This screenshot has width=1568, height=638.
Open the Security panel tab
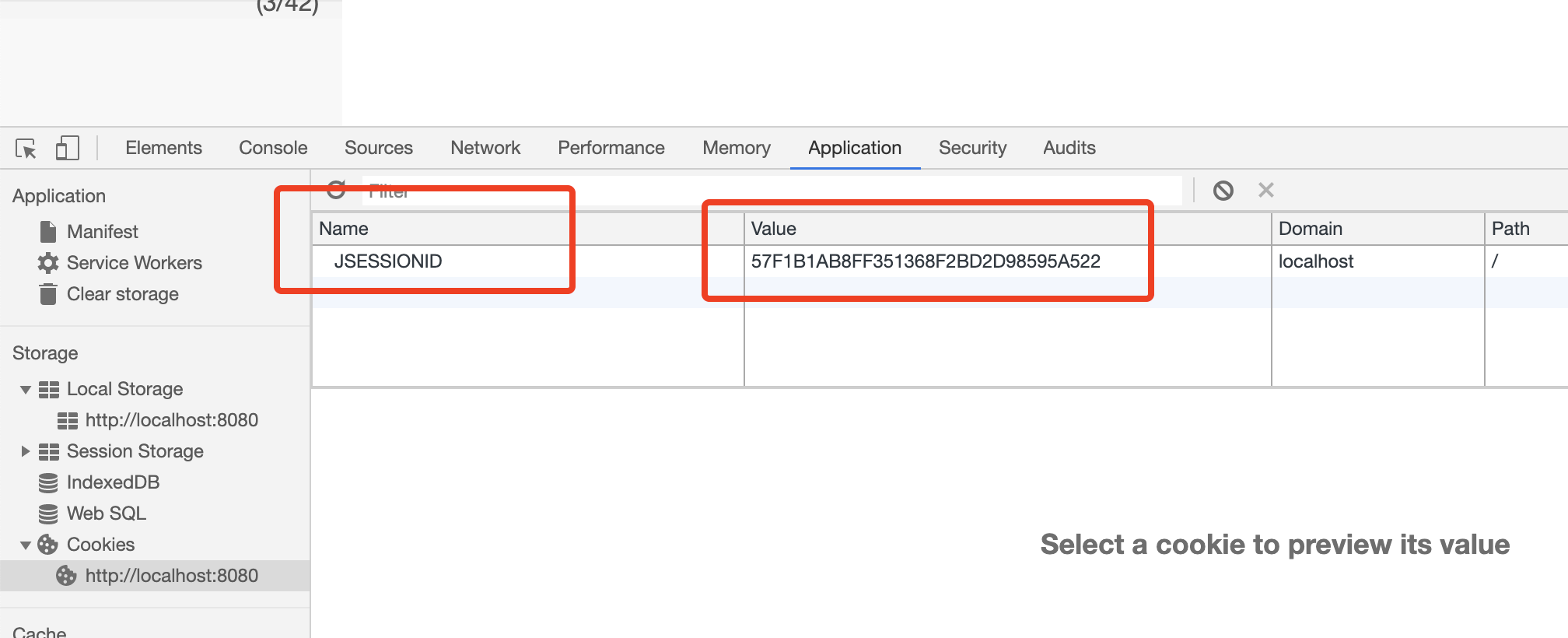(972, 148)
